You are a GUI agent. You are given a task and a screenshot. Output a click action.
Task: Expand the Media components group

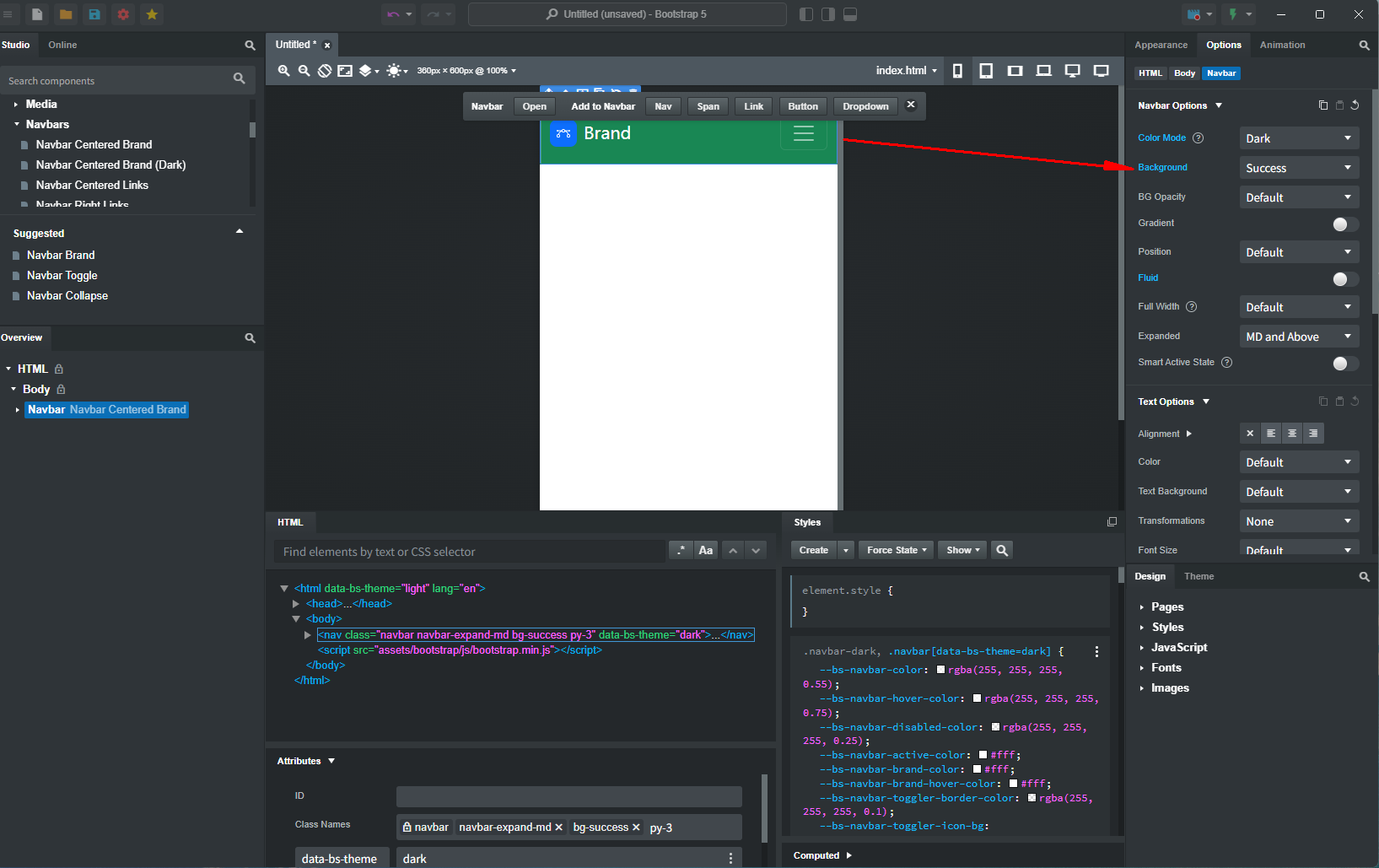click(15, 104)
